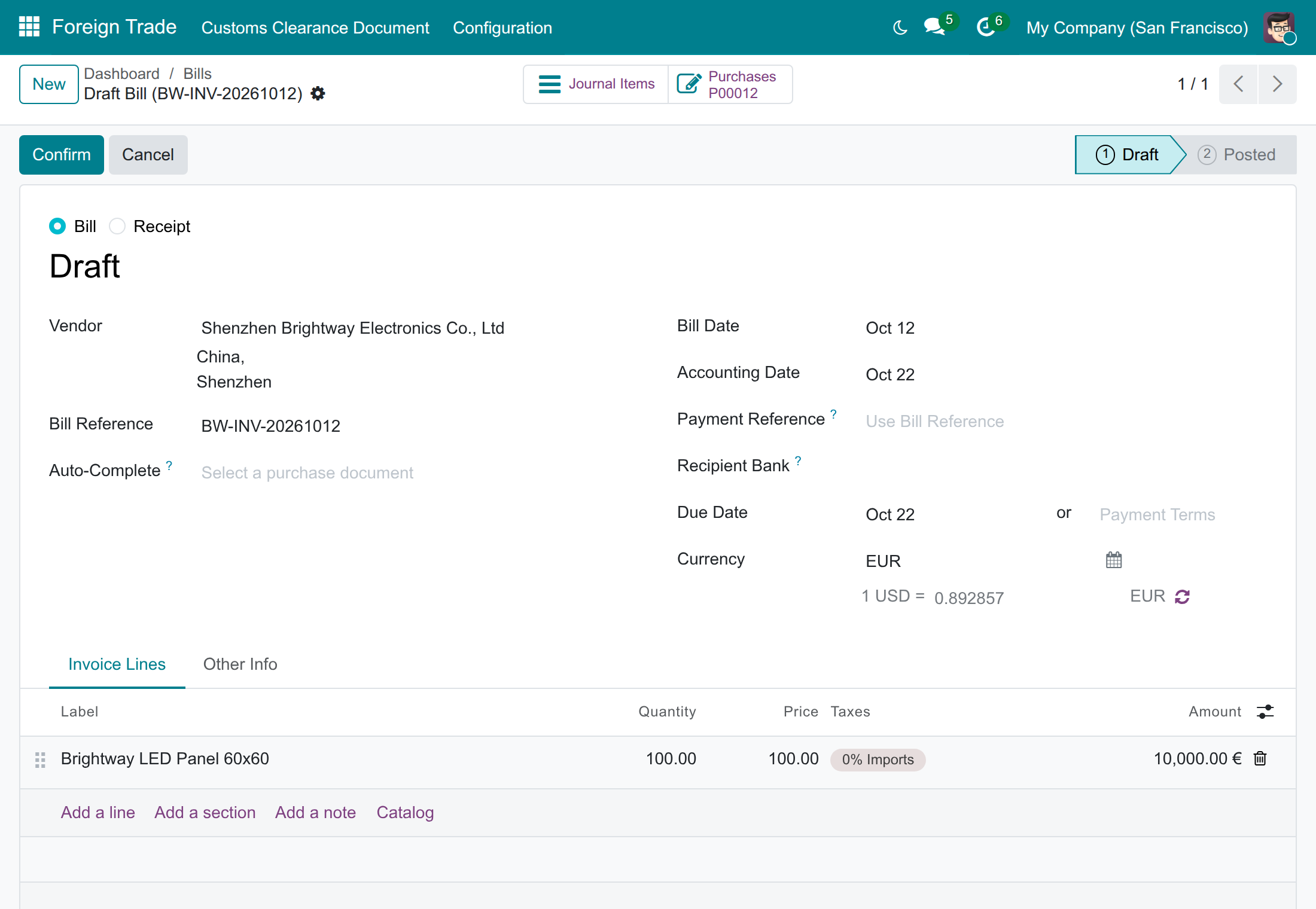
Task: Open the Foreign Trade app home
Action: 114,27
